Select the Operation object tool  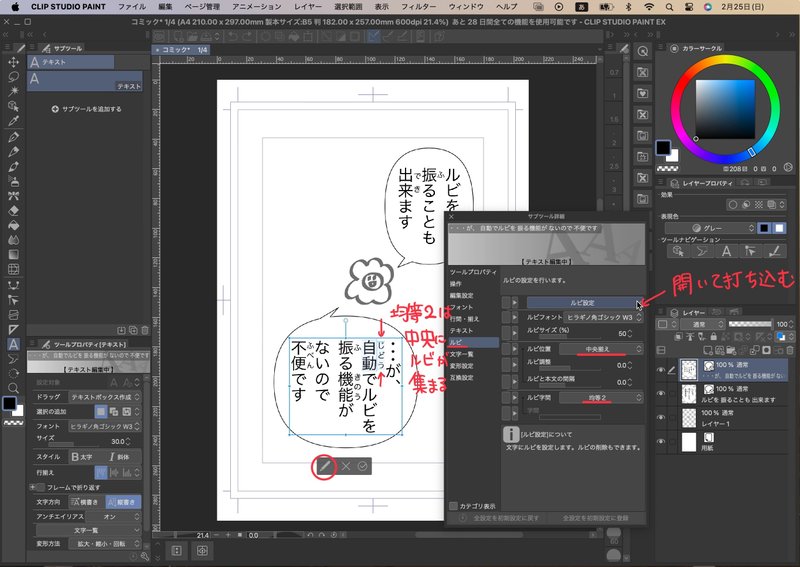point(13,106)
